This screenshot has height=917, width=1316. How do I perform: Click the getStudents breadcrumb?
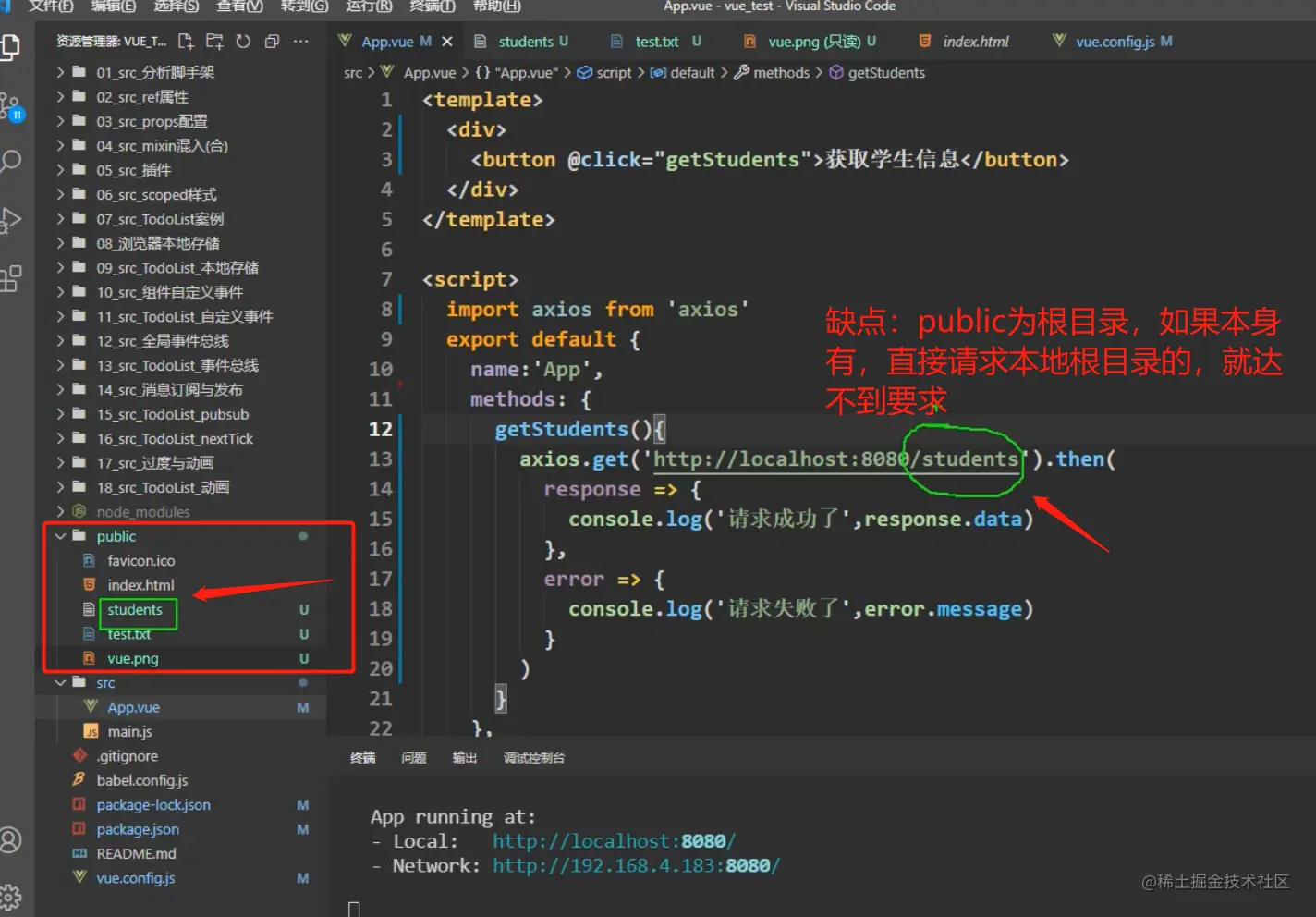click(x=877, y=72)
